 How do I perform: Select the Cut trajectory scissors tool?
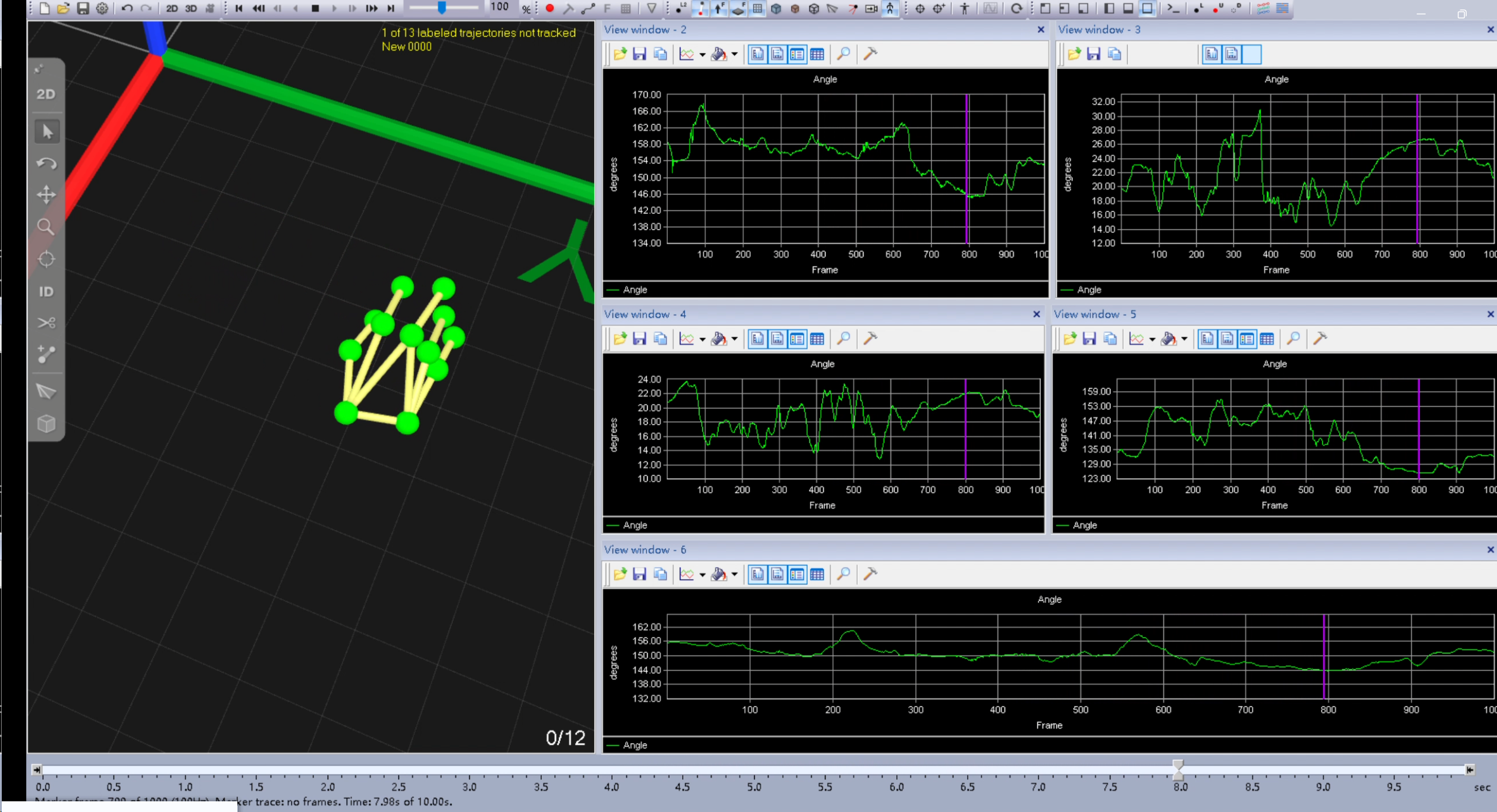pos(46,323)
